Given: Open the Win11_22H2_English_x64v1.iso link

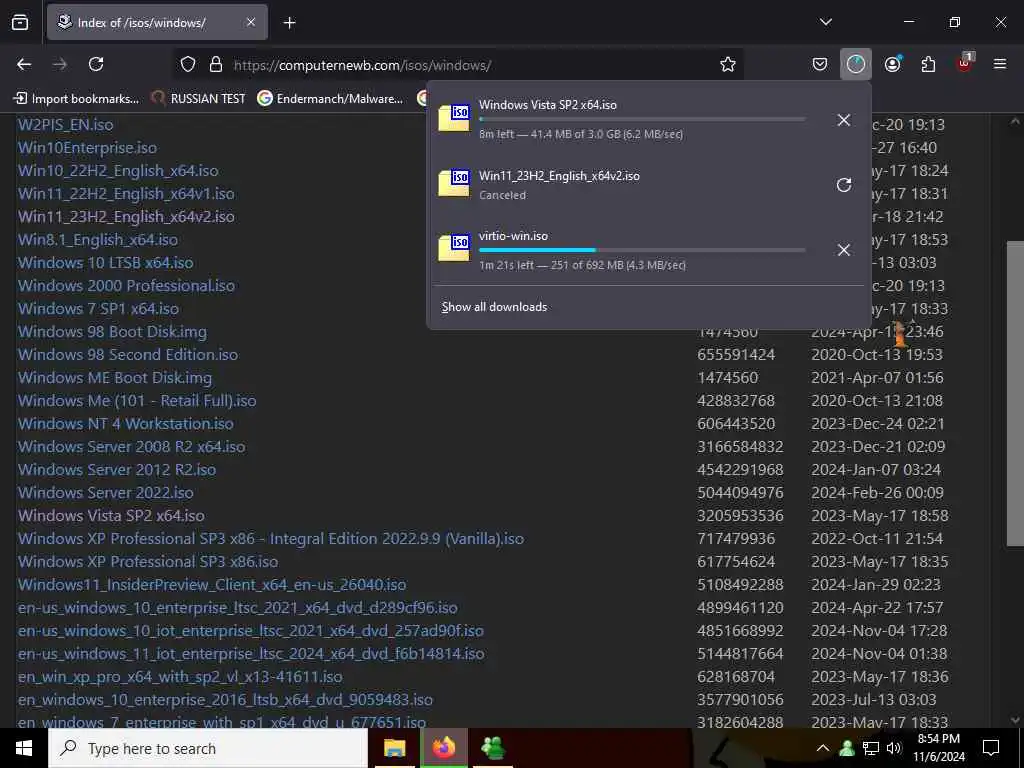Looking at the screenshot, I should pyautogui.click(x=126, y=193).
